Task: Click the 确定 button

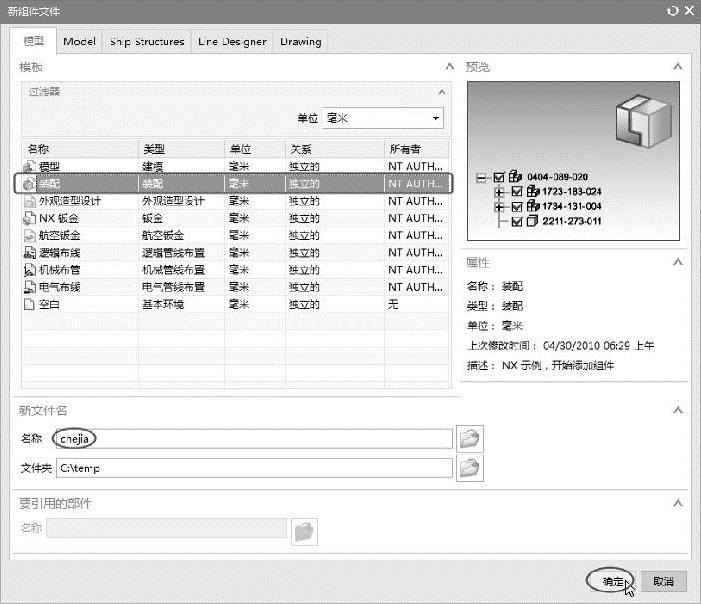Action: 612,581
